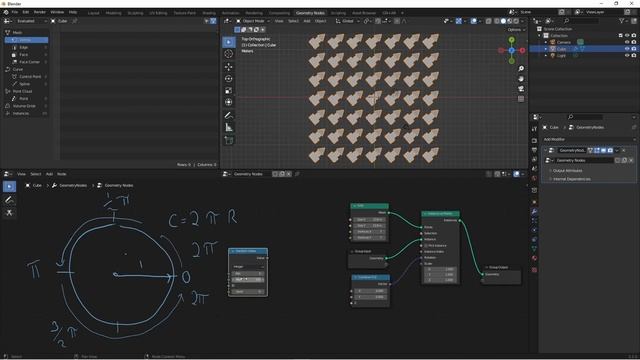Click Cube breadcrumb in node editor

pyautogui.click(x=37, y=185)
